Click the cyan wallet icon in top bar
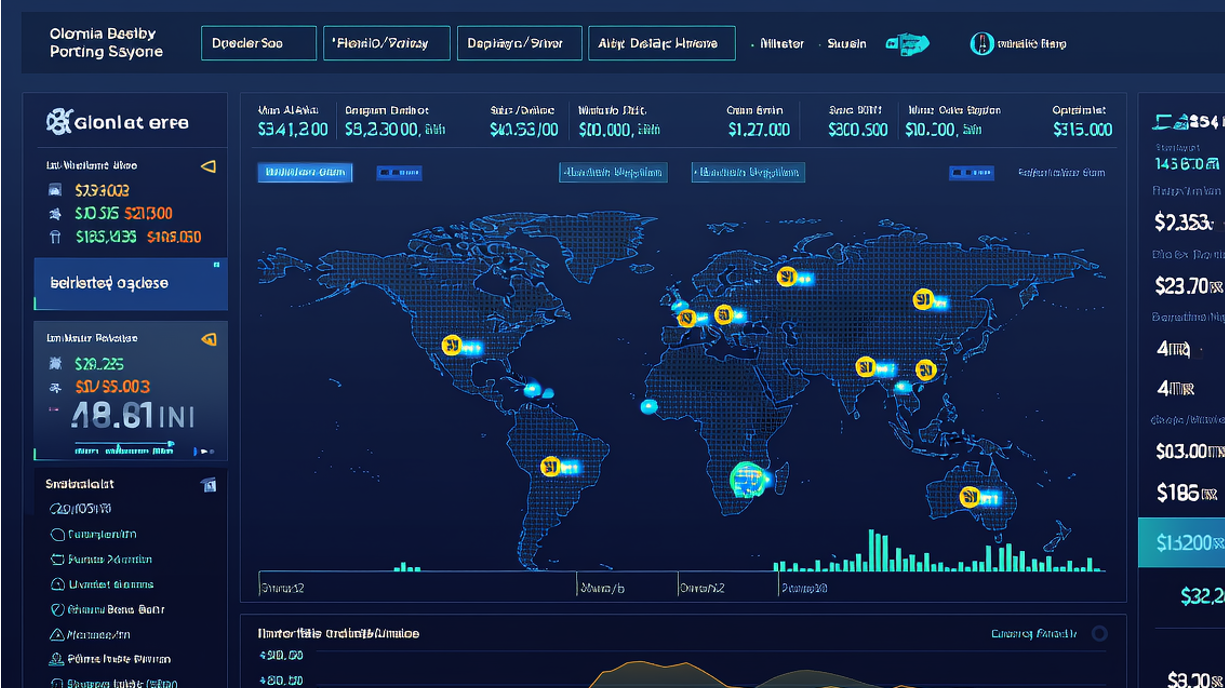1226x688 pixels. 908,44
